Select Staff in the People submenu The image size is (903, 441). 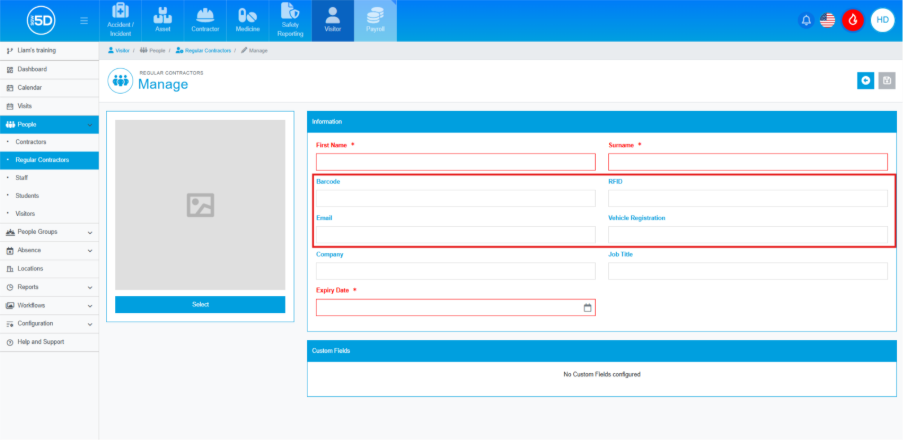[22, 178]
